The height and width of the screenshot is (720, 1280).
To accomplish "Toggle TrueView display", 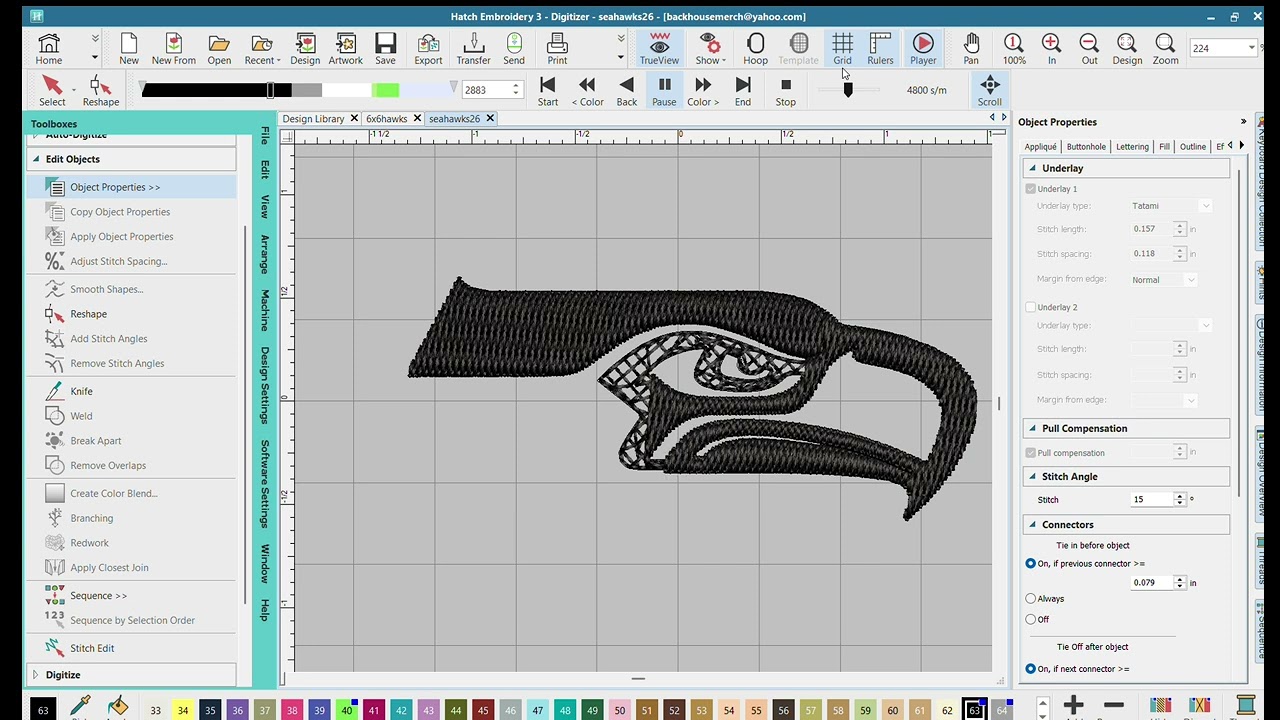I will tap(659, 48).
